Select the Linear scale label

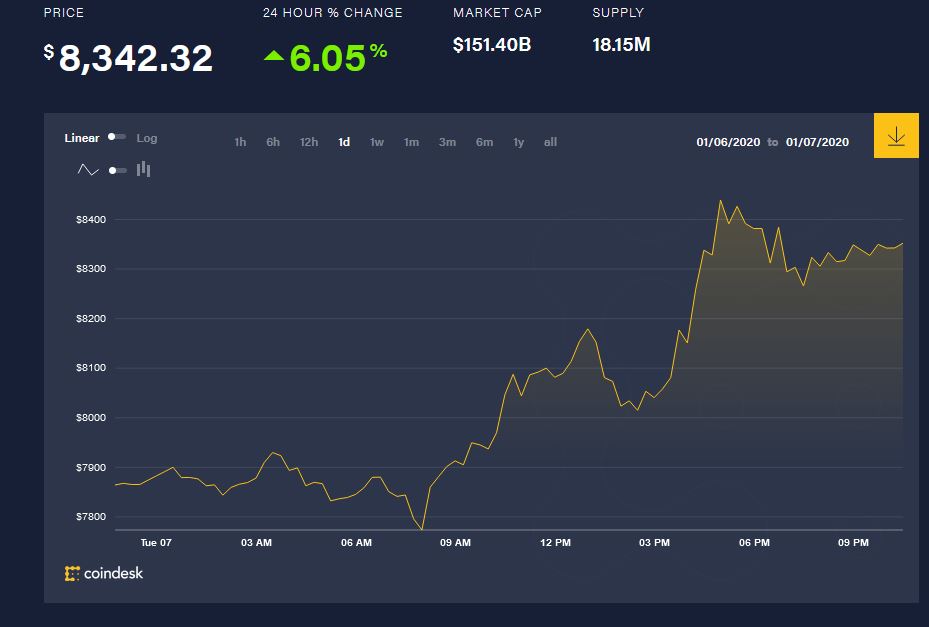point(82,138)
